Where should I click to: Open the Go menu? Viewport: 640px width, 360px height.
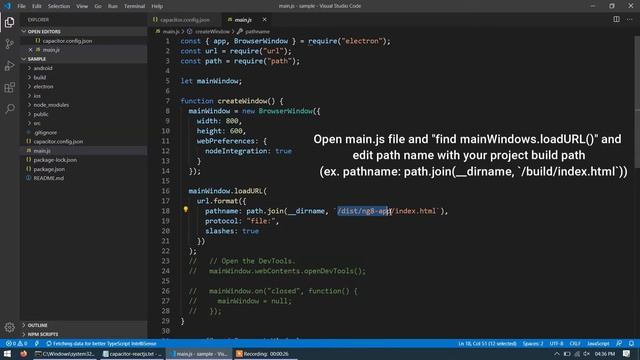(x=98, y=6)
